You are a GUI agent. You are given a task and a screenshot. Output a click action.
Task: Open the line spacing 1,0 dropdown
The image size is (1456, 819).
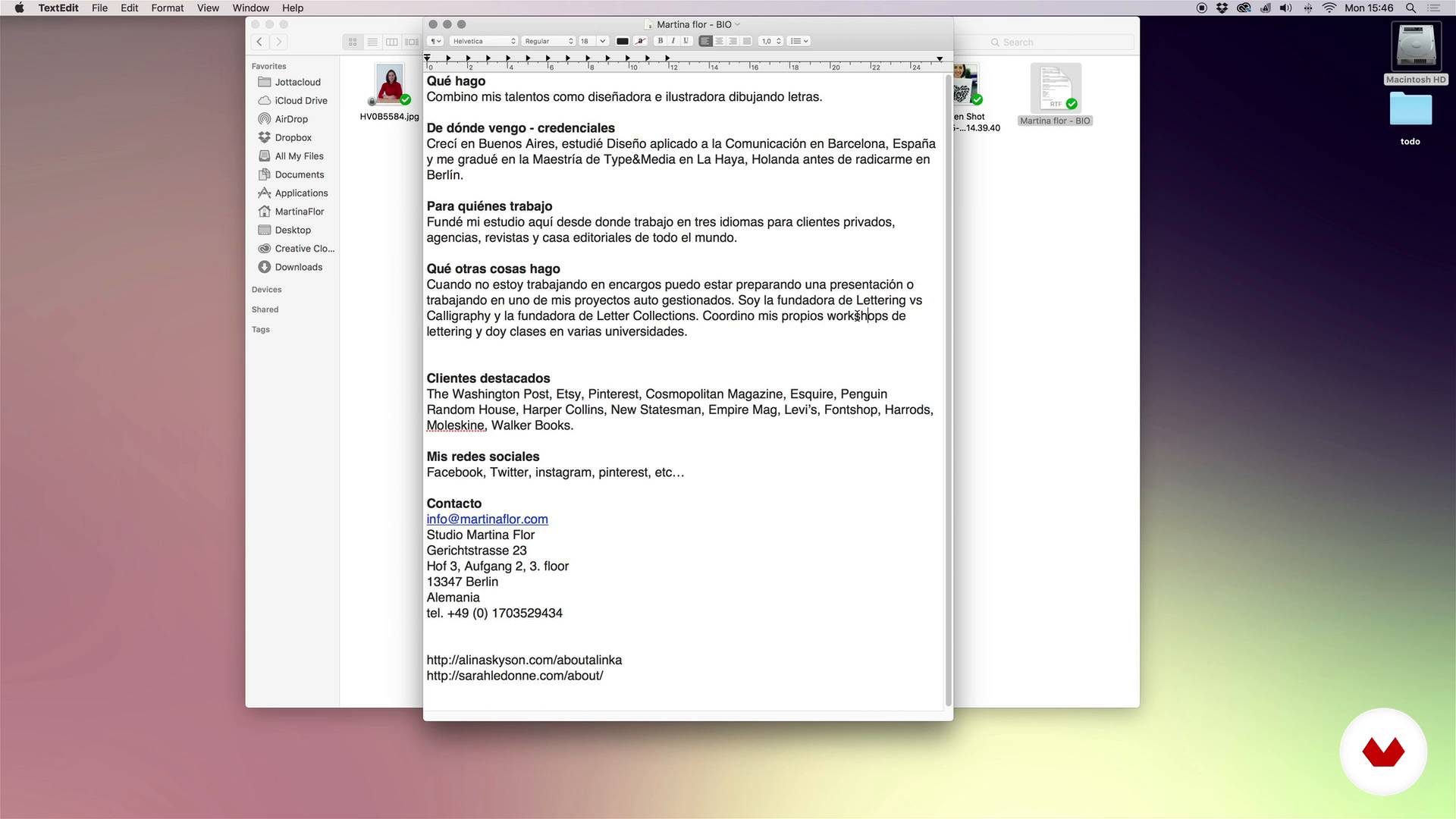click(771, 41)
